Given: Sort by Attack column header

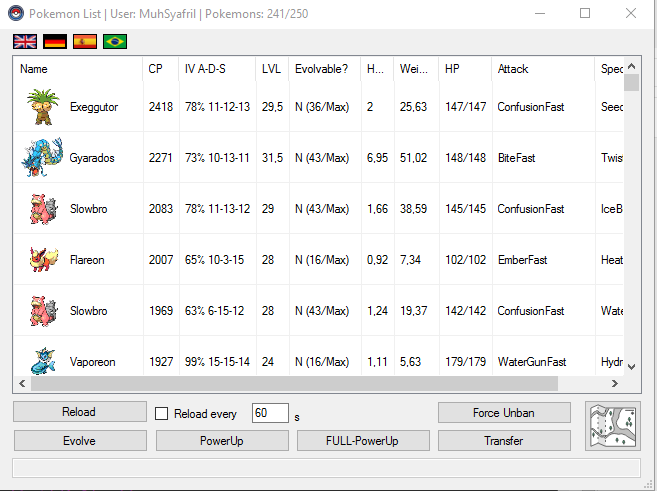Looking at the screenshot, I should [x=543, y=69].
